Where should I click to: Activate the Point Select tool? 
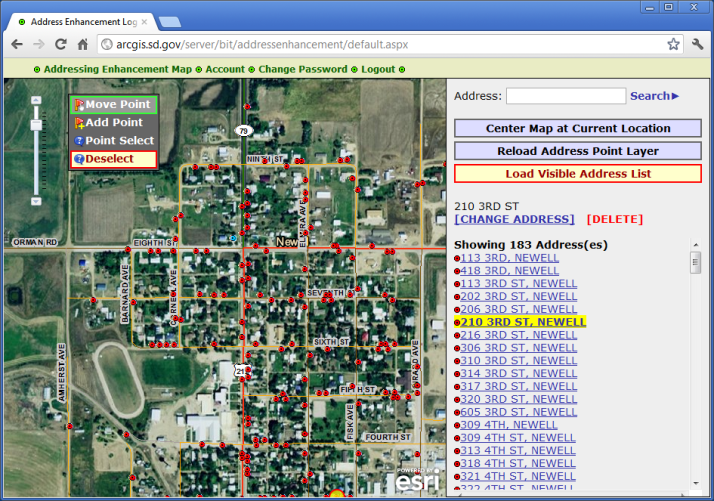[113, 141]
